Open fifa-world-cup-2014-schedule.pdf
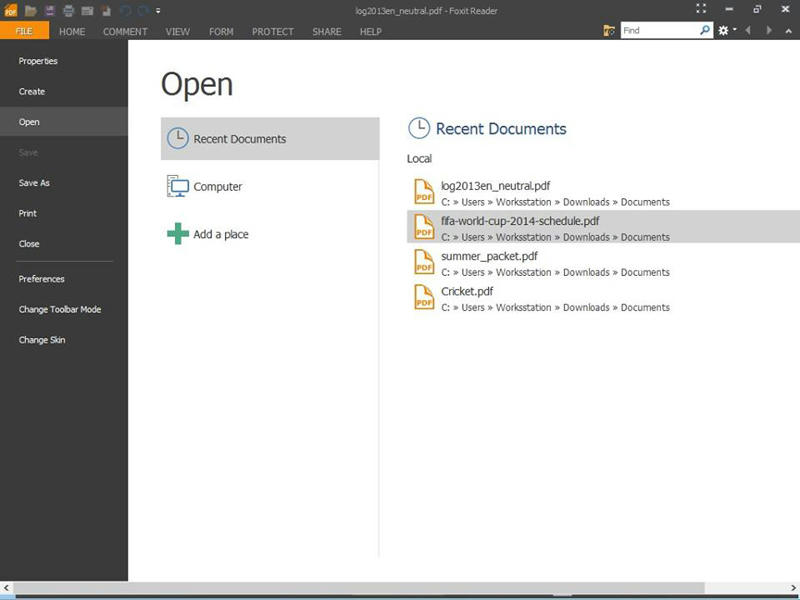Image resolution: width=800 pixels, height=600 pixels. point(603,227)
